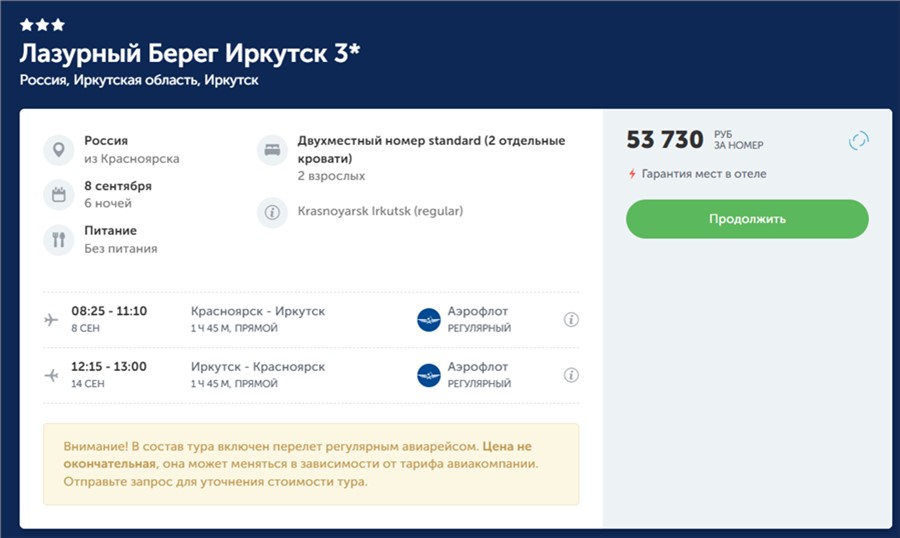Click the plane icon of the 08:25 flight
The width and height of the screenshot is (900, 538).
click(52, 320)
